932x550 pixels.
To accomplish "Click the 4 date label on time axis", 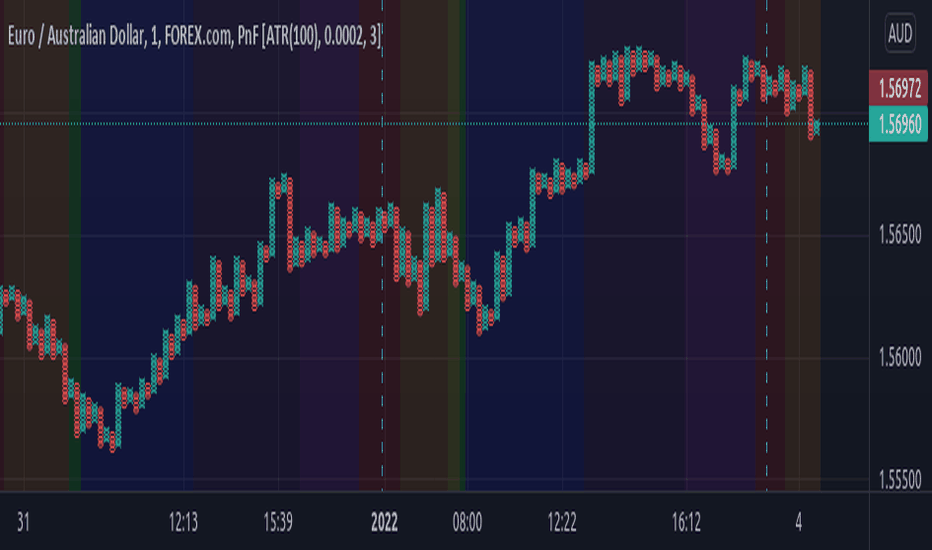I will (x=798, y=523).
